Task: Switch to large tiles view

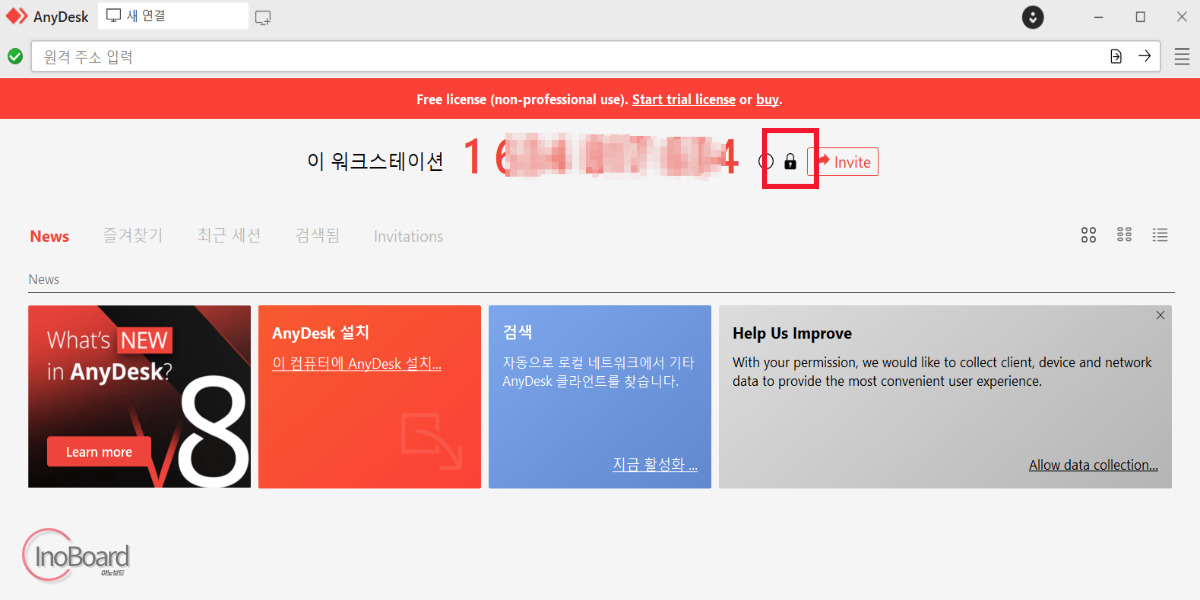Action: 1089,235
